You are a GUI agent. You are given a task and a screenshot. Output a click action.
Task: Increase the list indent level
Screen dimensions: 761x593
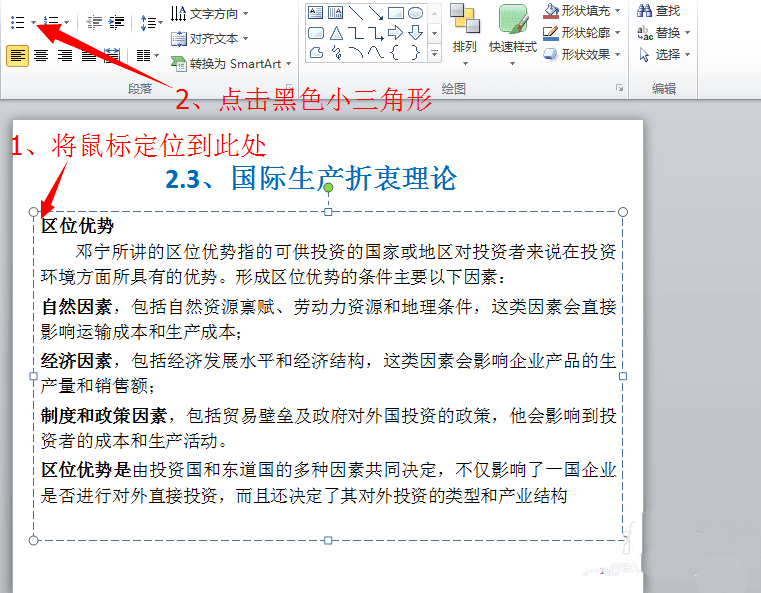pos(116,22)
